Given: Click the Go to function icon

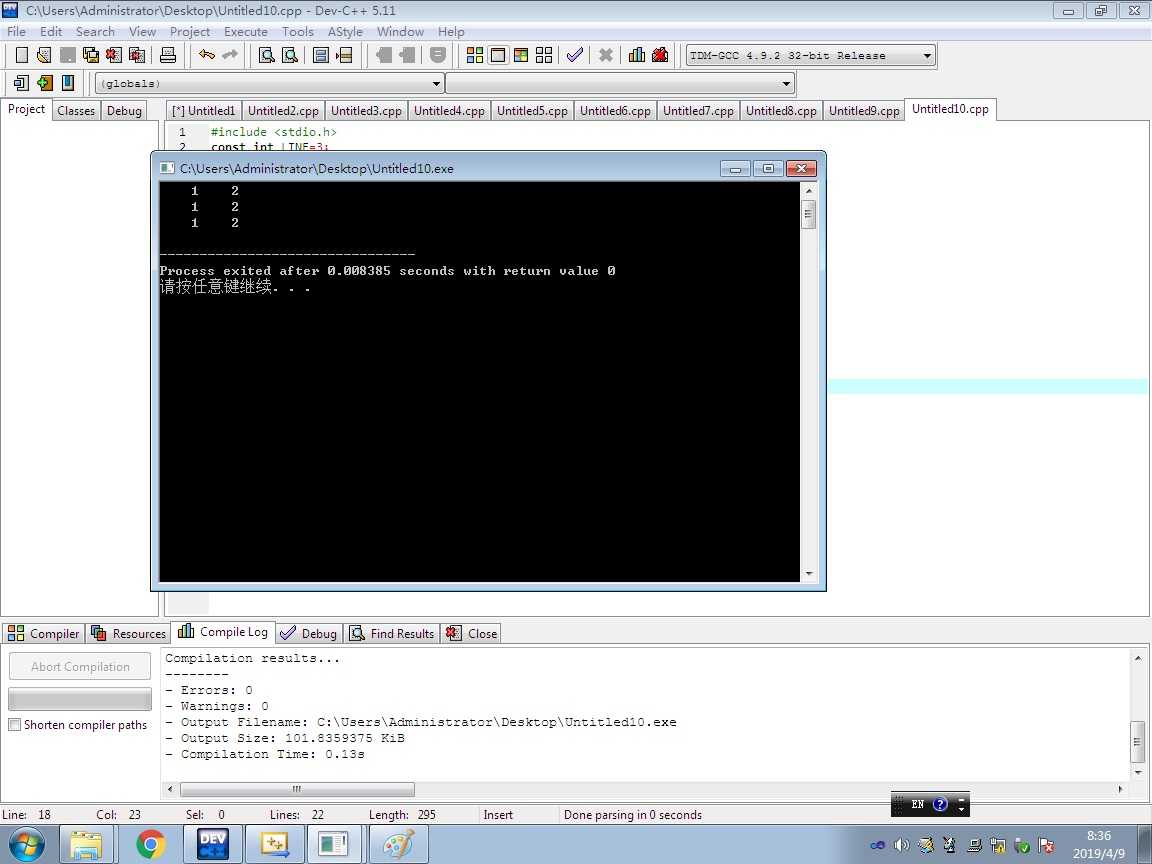Looking at the screenshot, I should (321, 55).
